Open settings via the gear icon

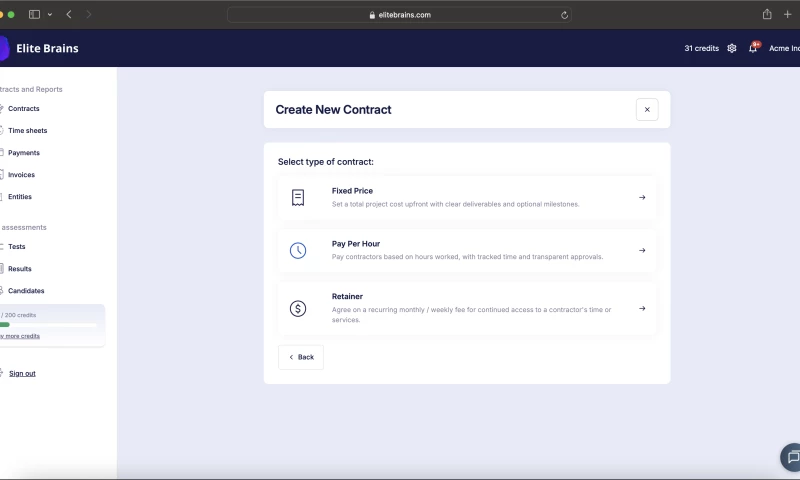click(x=732, y=48)
